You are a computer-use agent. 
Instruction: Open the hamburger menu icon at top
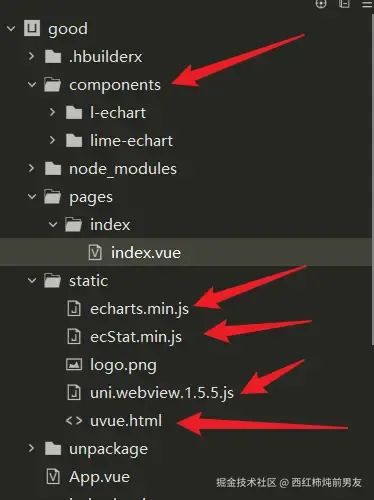point(368,4)
